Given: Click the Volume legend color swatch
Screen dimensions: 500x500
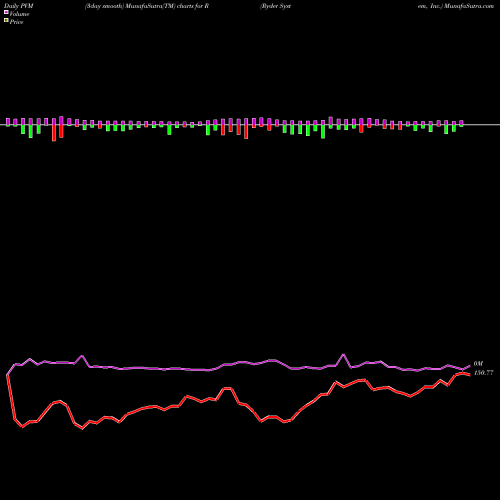Looking at the screenshot, I should [6, 12].
